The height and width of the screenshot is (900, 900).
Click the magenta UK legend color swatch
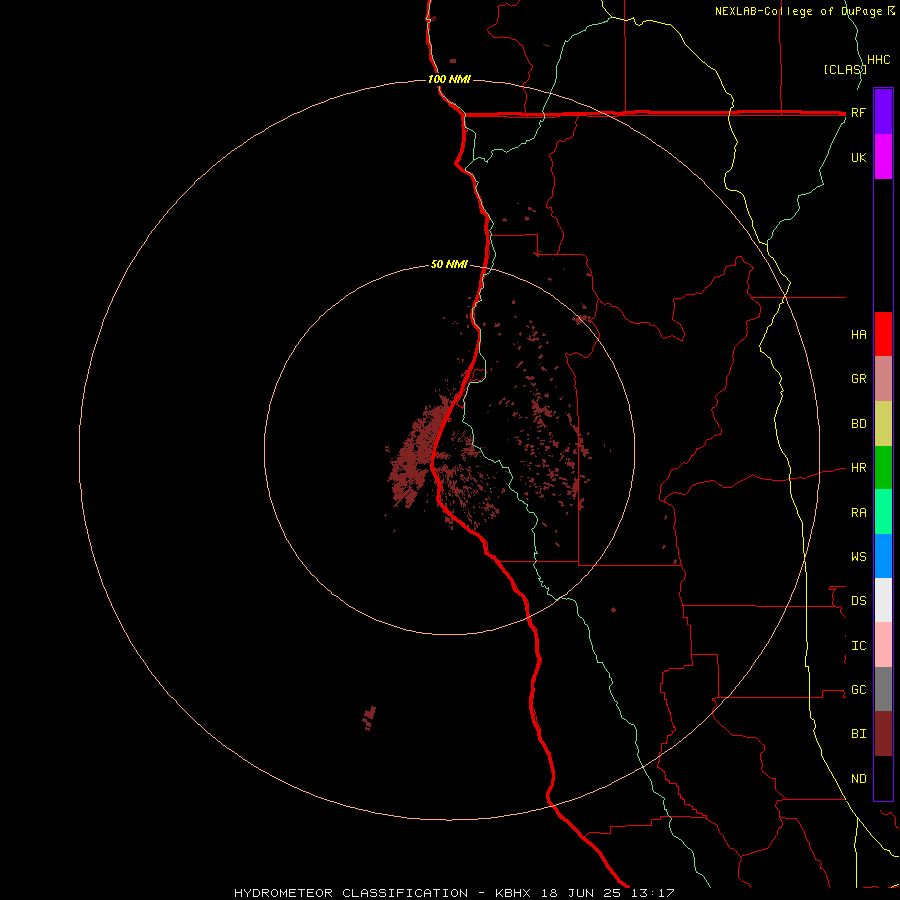point(883,157)
